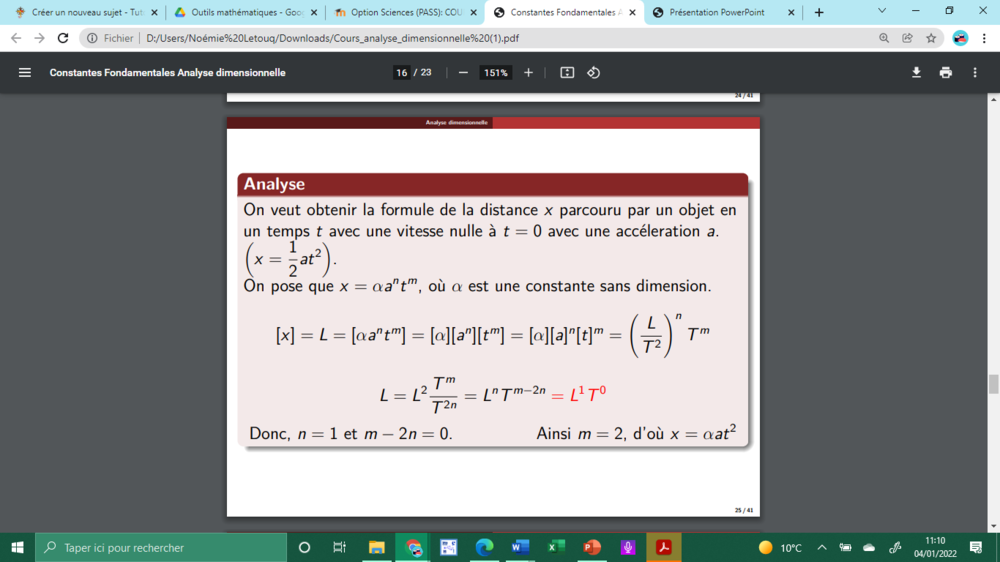Viewport: 1000px width, 562px height.
Task: Close the Constantes Fondamentales tab
Action: pos(633,12)
